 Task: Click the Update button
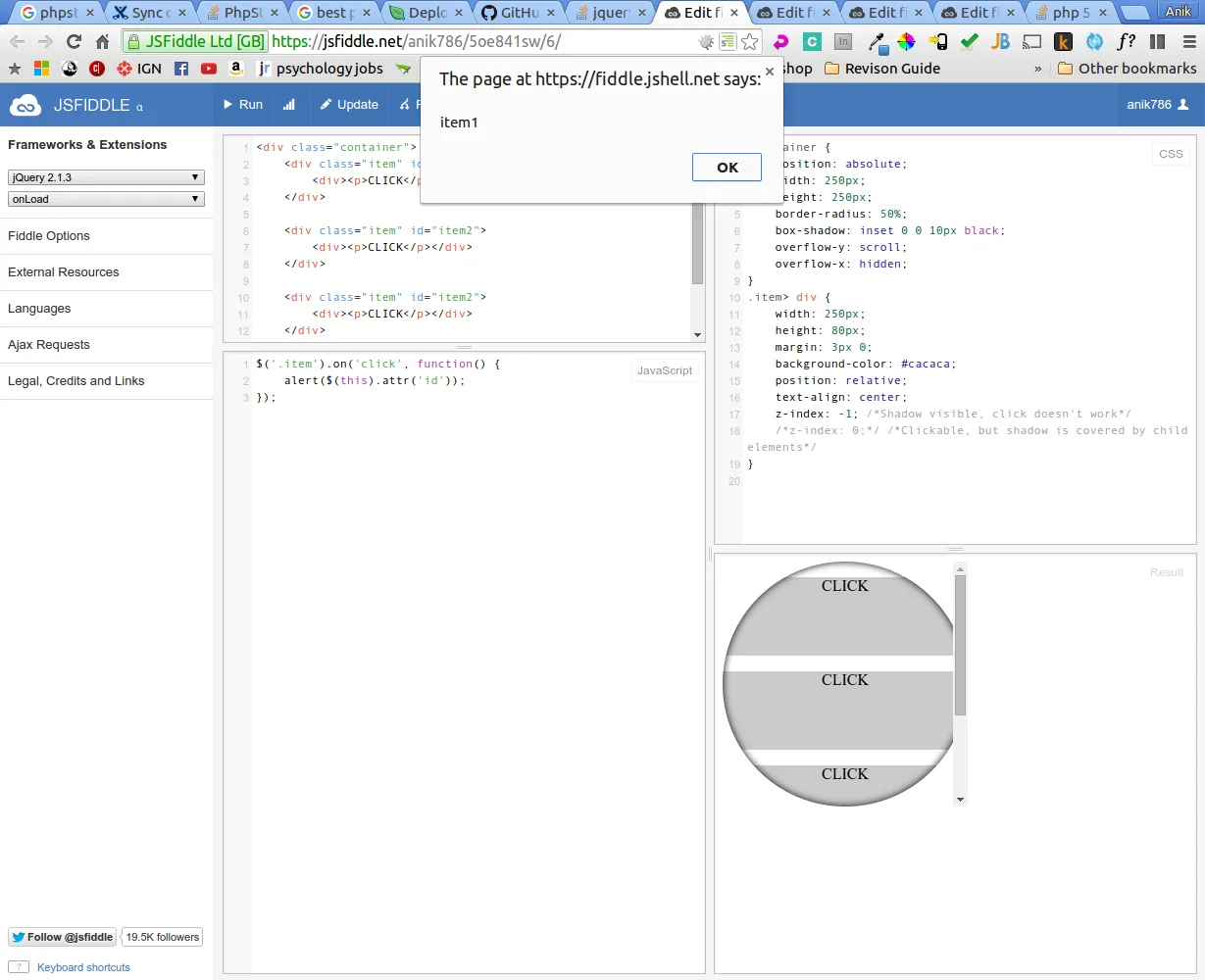349,105
